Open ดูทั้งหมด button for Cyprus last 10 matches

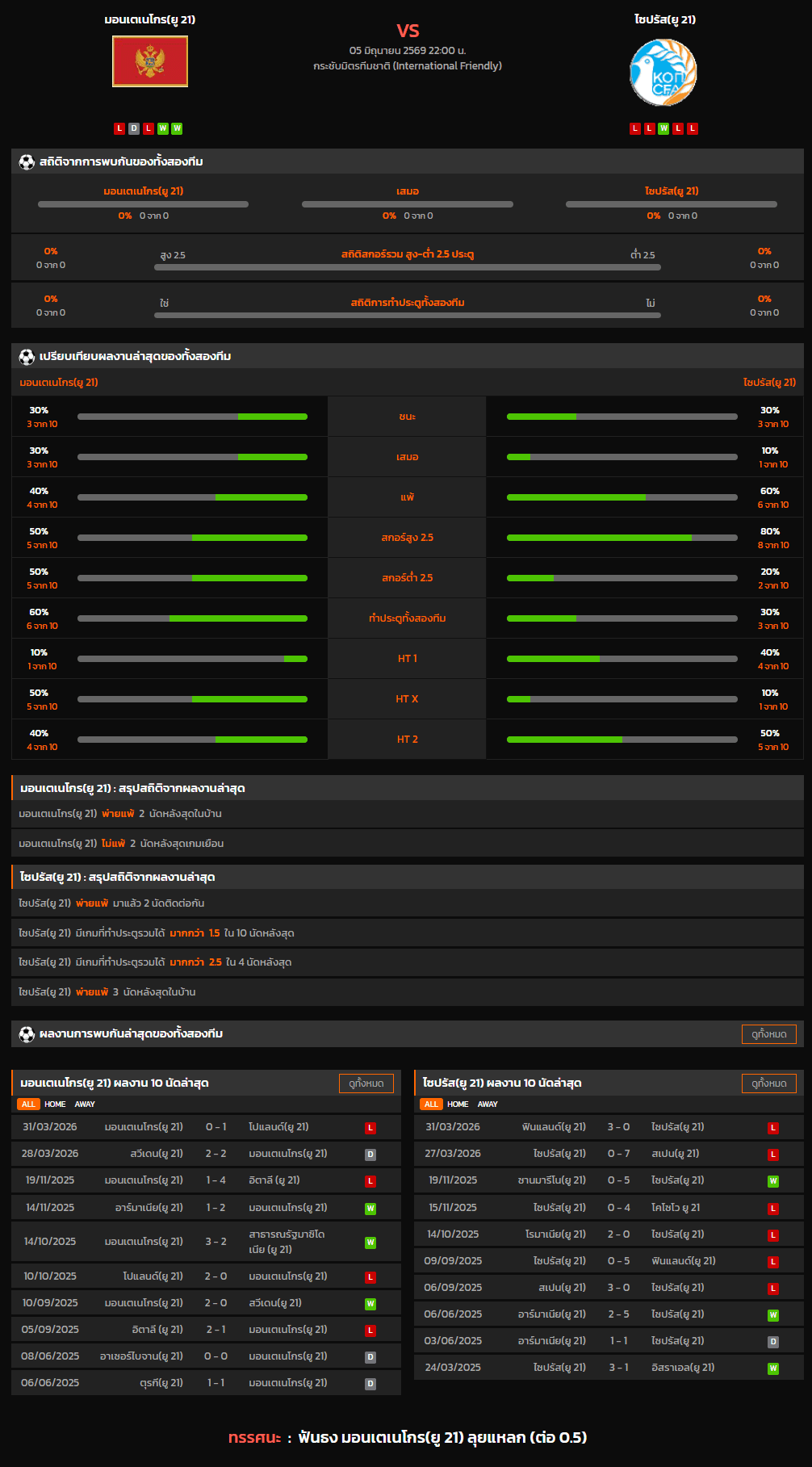769,1083
